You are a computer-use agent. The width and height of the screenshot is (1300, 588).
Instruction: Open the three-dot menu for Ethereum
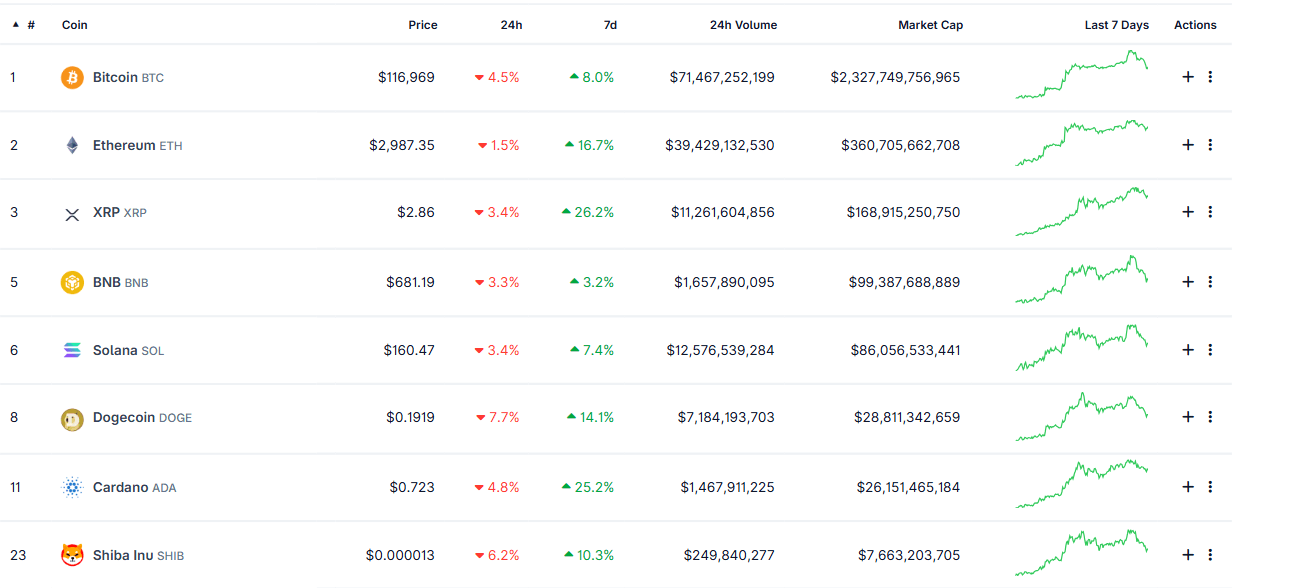(1210, 145)
